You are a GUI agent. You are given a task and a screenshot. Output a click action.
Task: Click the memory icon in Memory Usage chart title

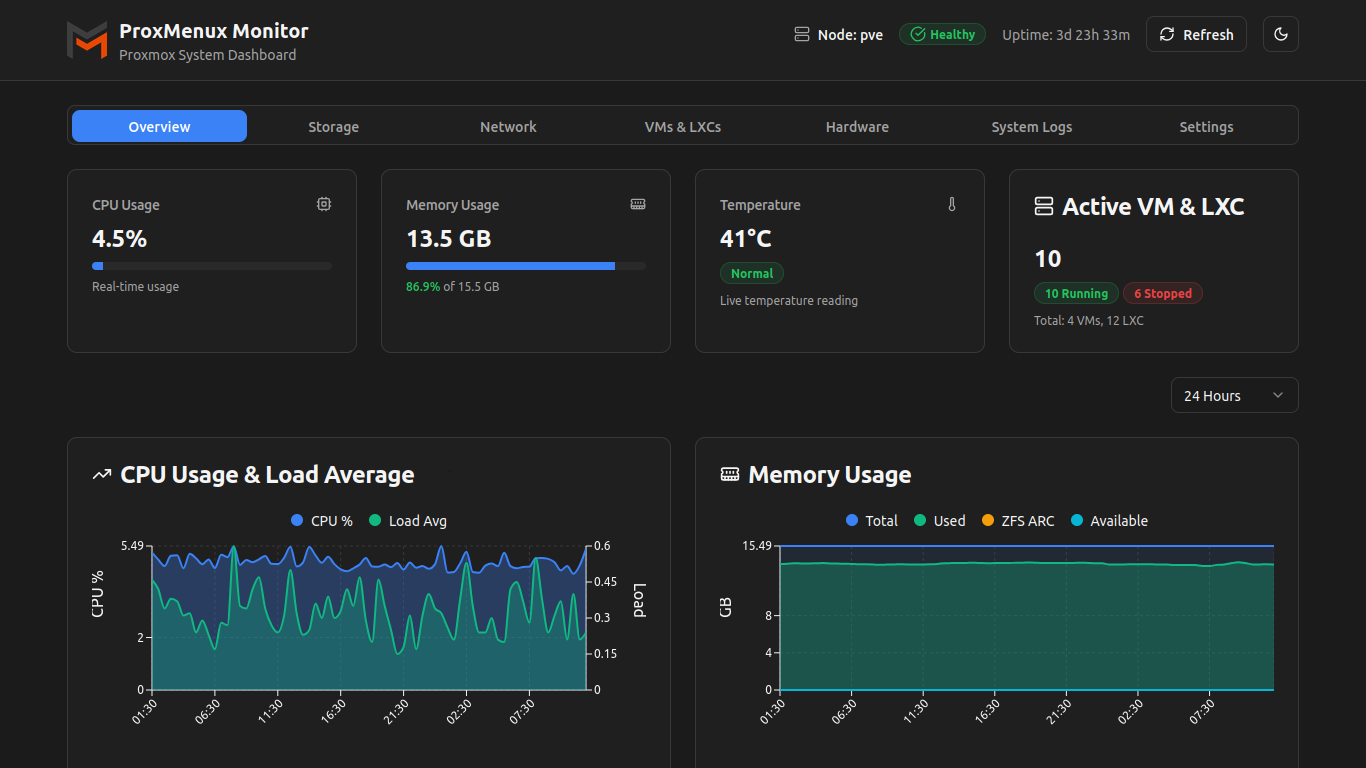730,475
